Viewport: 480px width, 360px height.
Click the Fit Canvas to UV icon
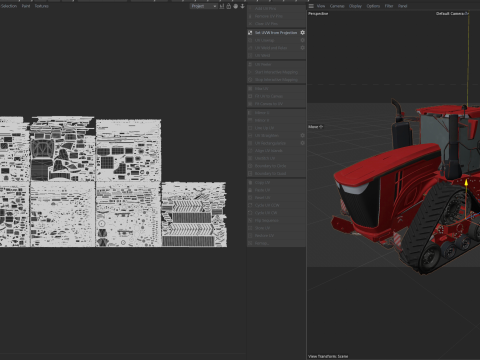(250, 104)
